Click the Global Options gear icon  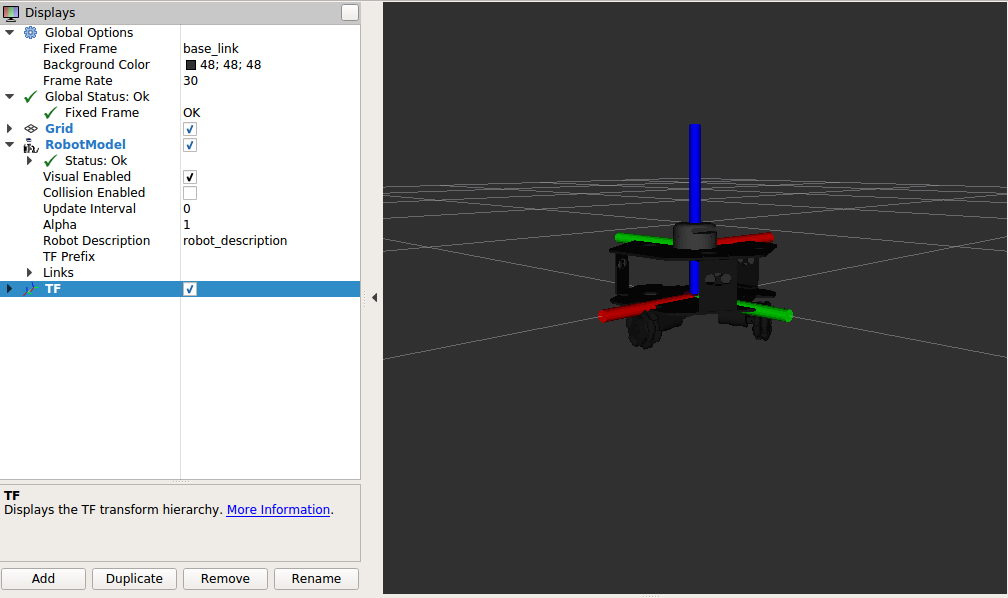[x=30, y=32]
